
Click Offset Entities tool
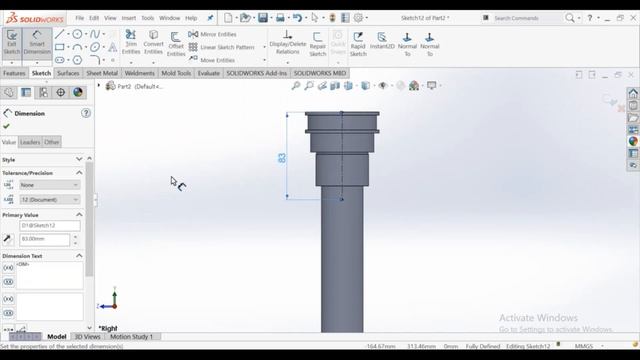pos(176,44)
